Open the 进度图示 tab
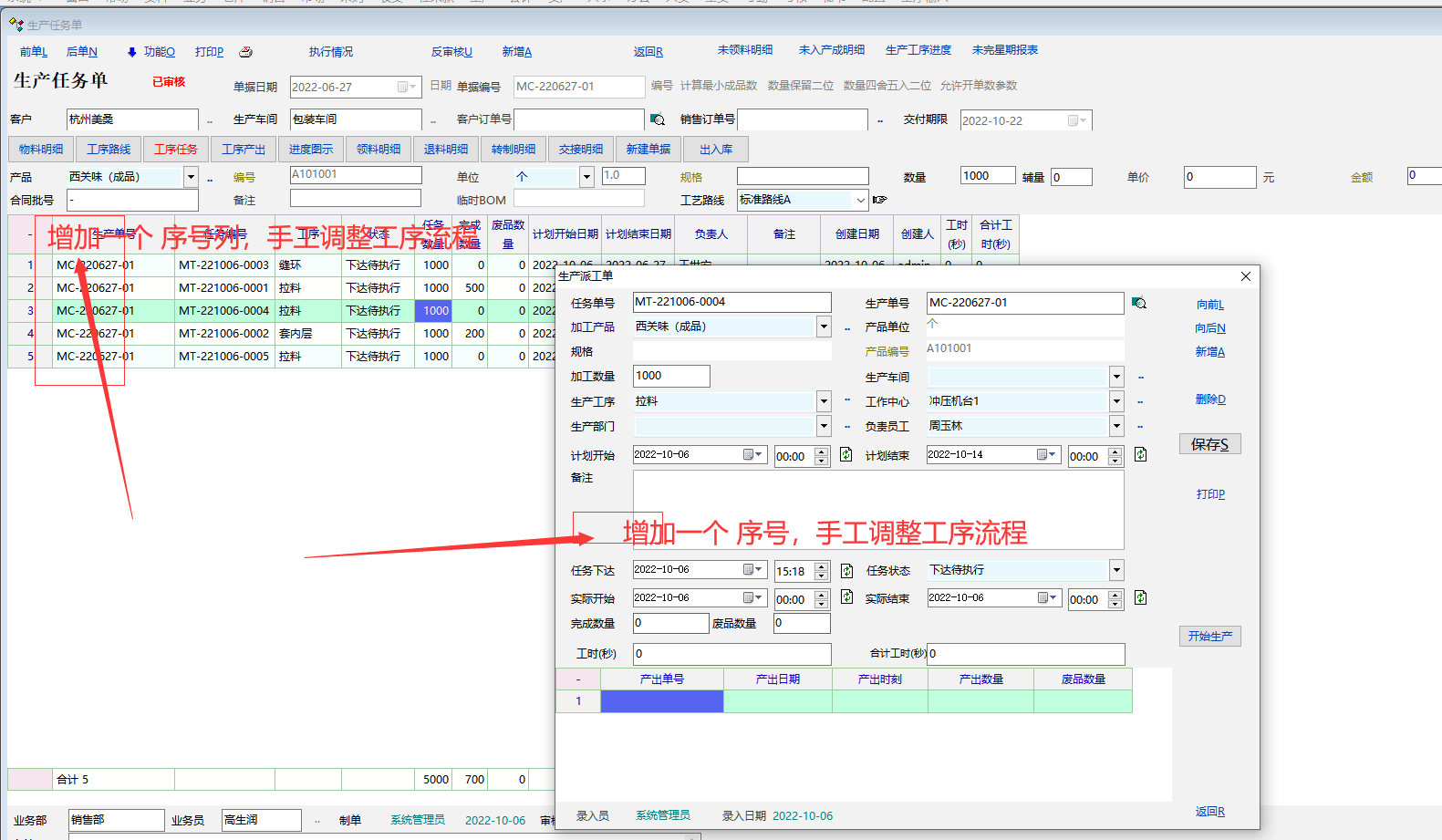Image resolution: width=1442 pixels, height=840 pixels. [311, 149]
